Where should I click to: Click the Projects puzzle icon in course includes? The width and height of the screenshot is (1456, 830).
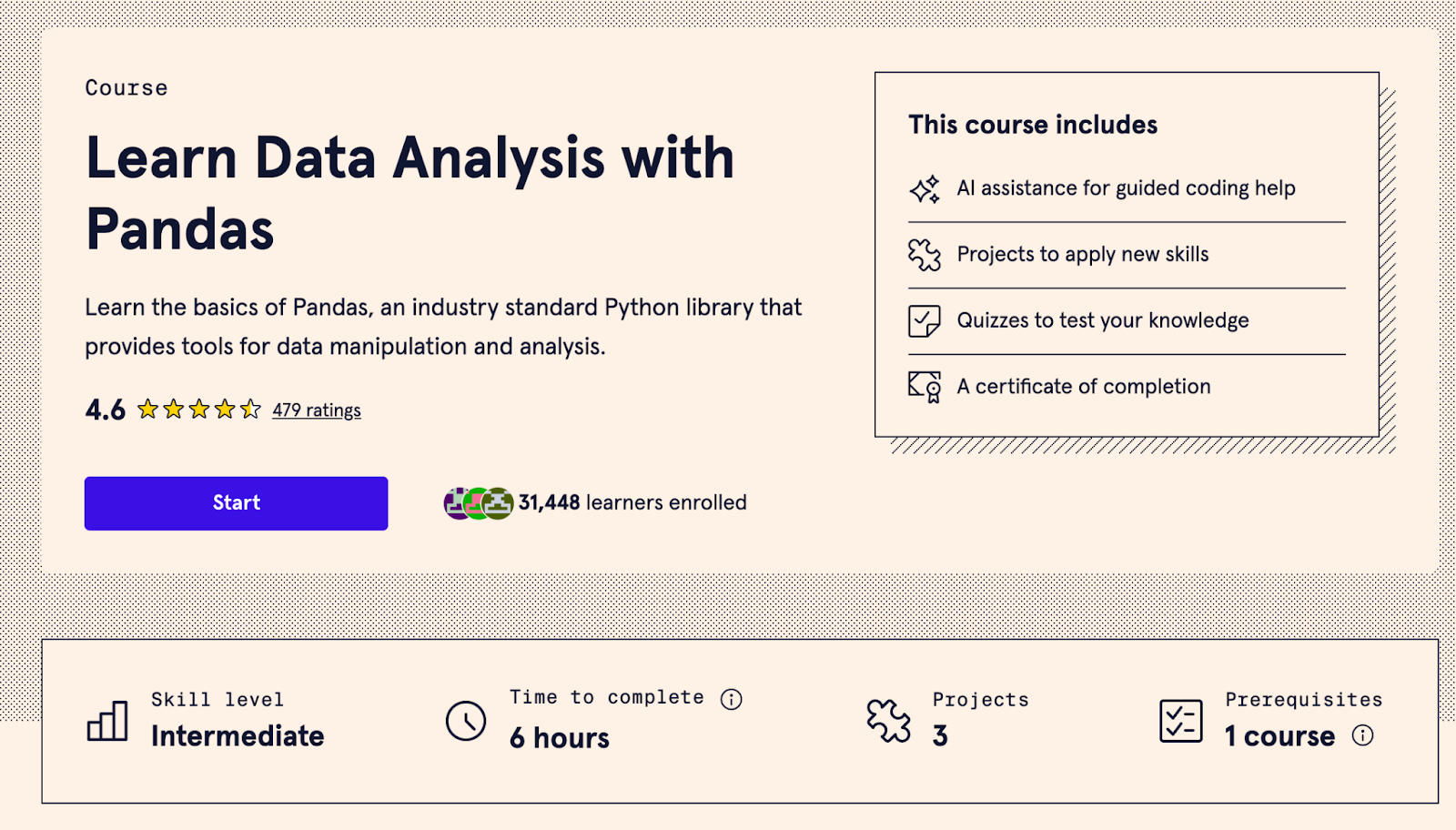tap(925, 255)
